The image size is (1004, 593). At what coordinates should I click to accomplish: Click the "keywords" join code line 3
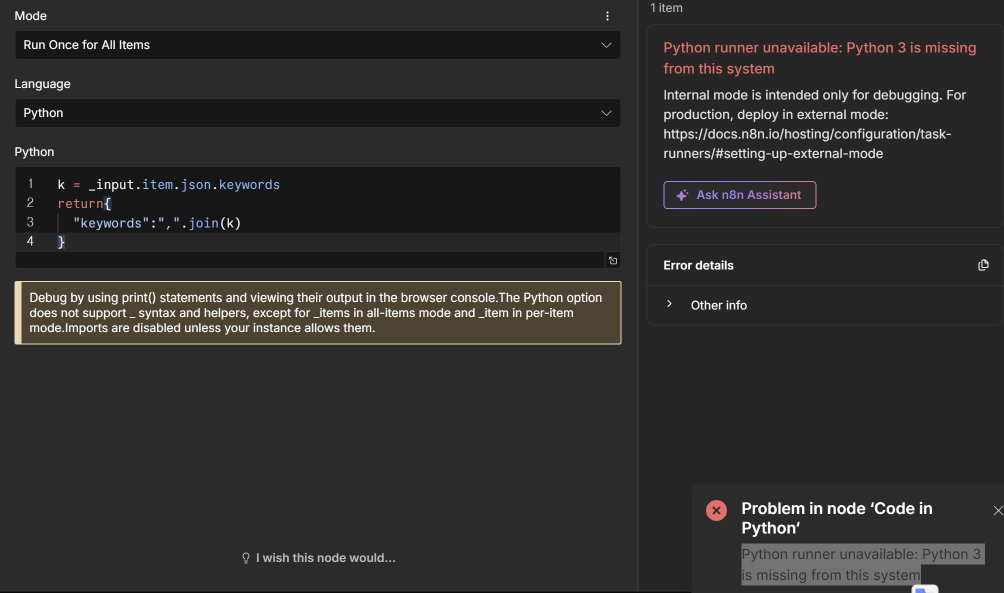point(157,223)
